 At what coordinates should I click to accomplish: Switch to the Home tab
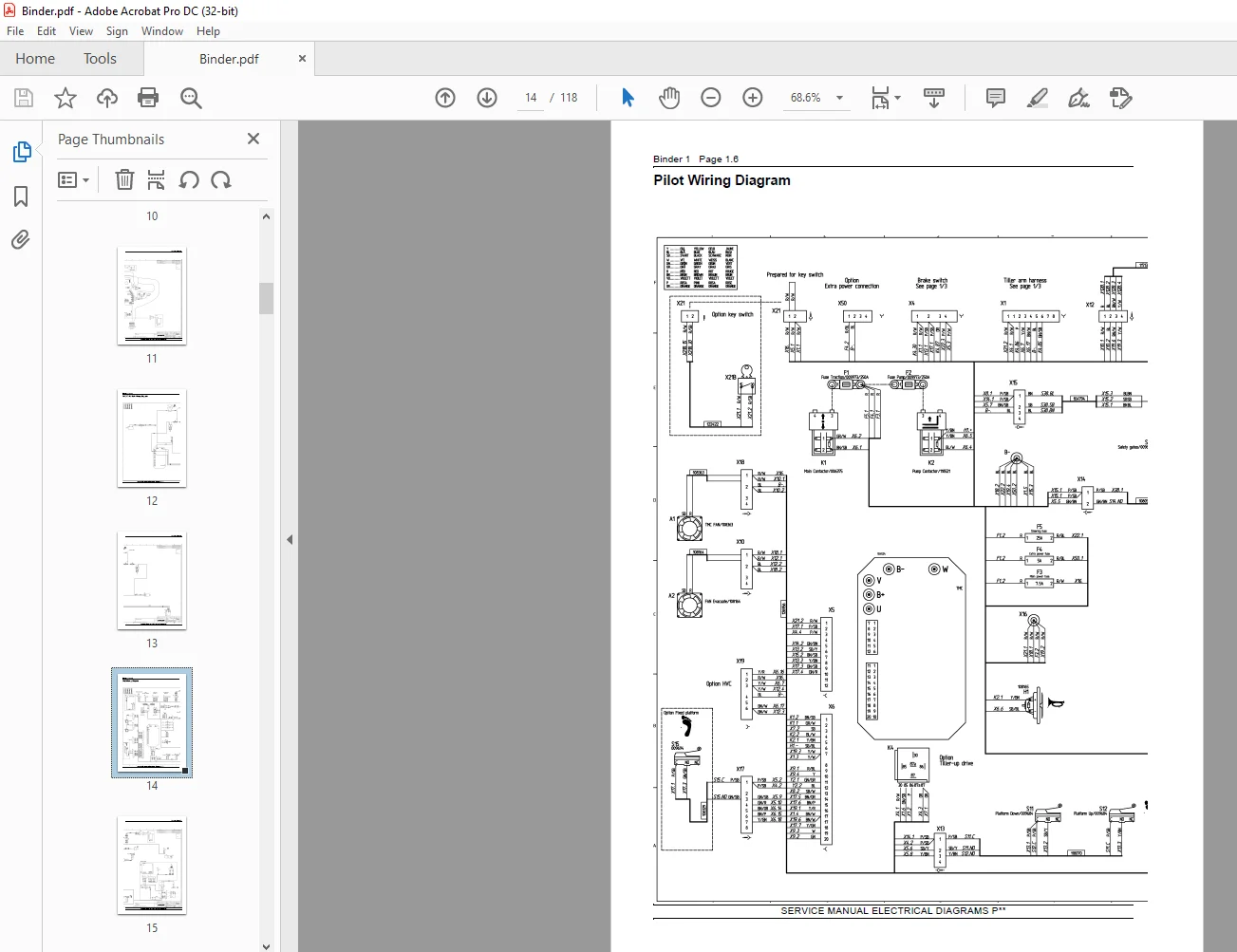pyautogui.click(x=35, y=59)
